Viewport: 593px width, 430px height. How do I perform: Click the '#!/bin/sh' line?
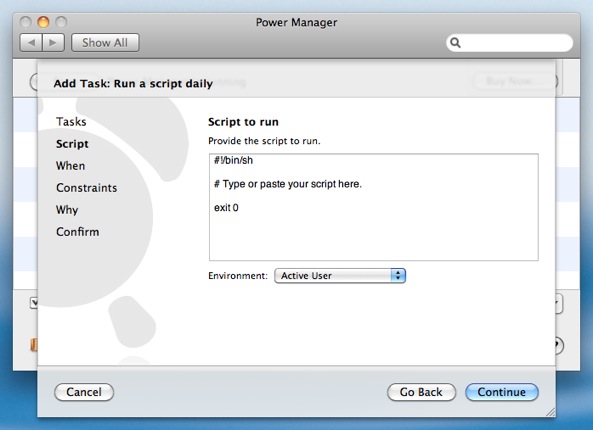[233, 160]
